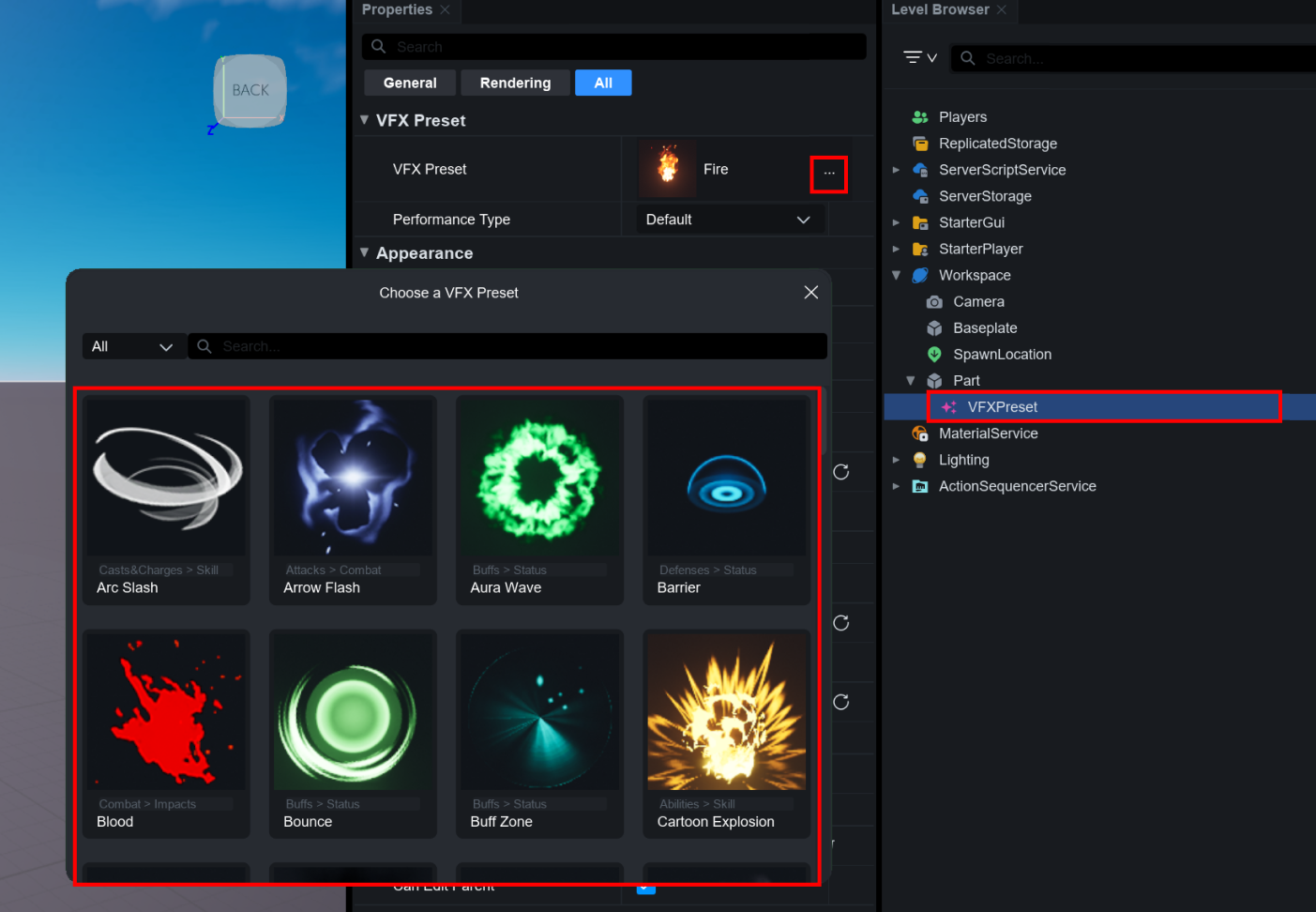Pick the Aura Wave preset thumbnail
Screen dimensions: 1316x912
click(539, 479)
